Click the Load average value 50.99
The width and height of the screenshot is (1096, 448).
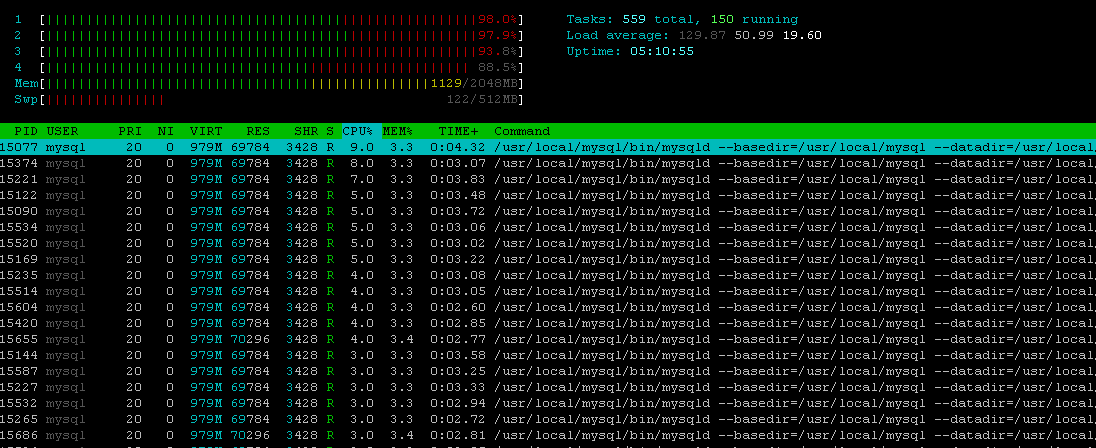click(754, 36)
